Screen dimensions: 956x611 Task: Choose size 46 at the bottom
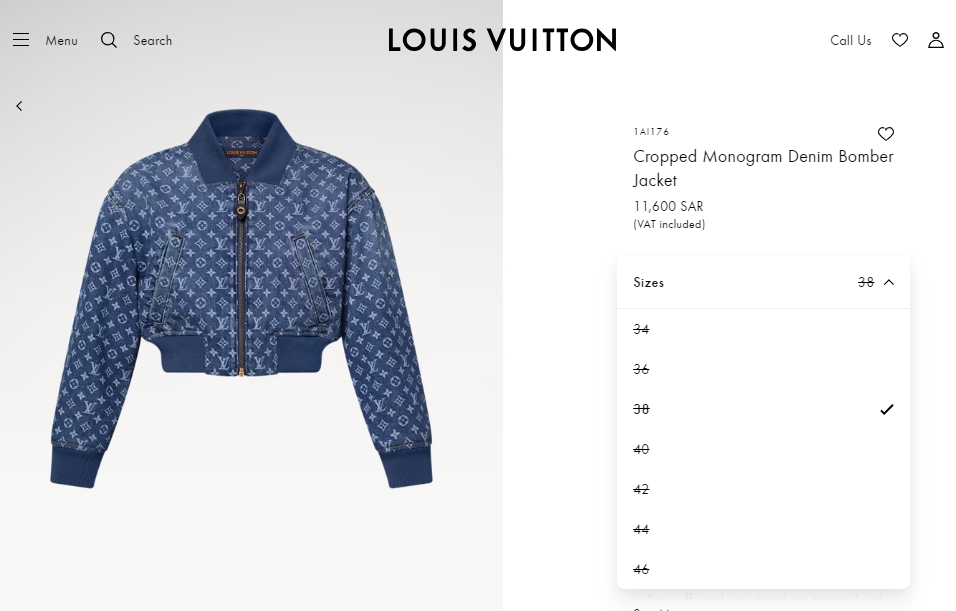coord(763,570)
